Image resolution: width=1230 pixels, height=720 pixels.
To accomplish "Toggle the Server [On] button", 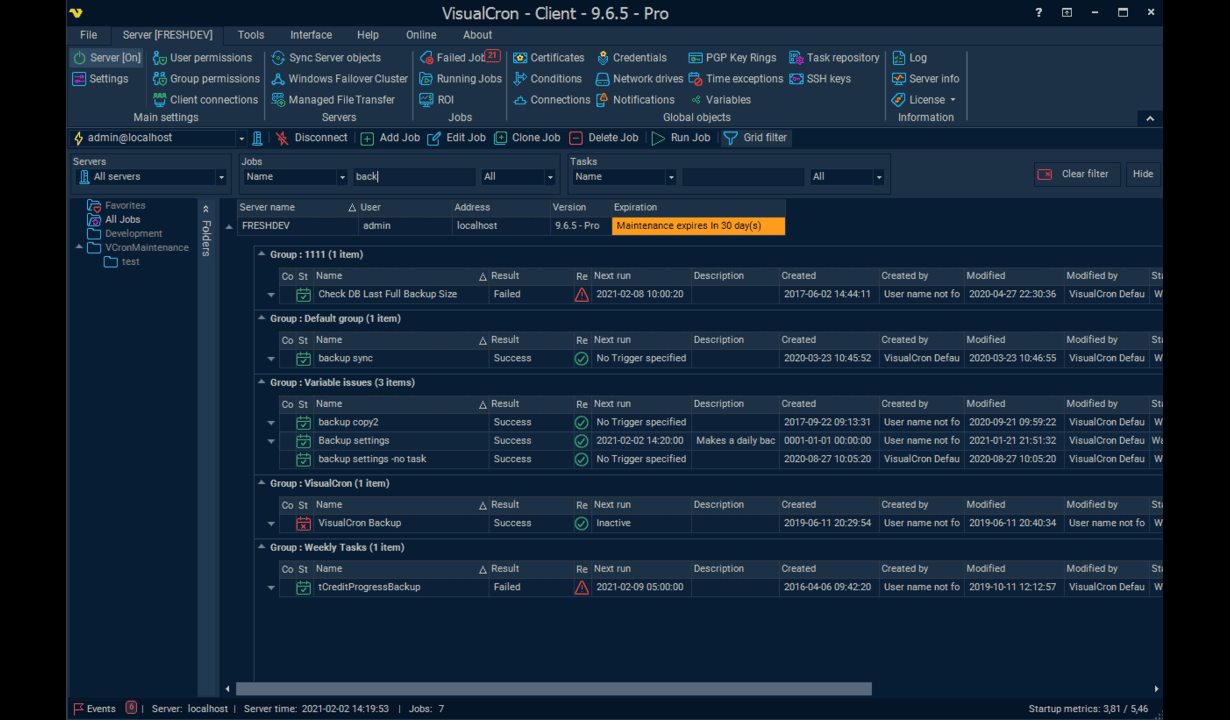I will click(x=107, y=58).
